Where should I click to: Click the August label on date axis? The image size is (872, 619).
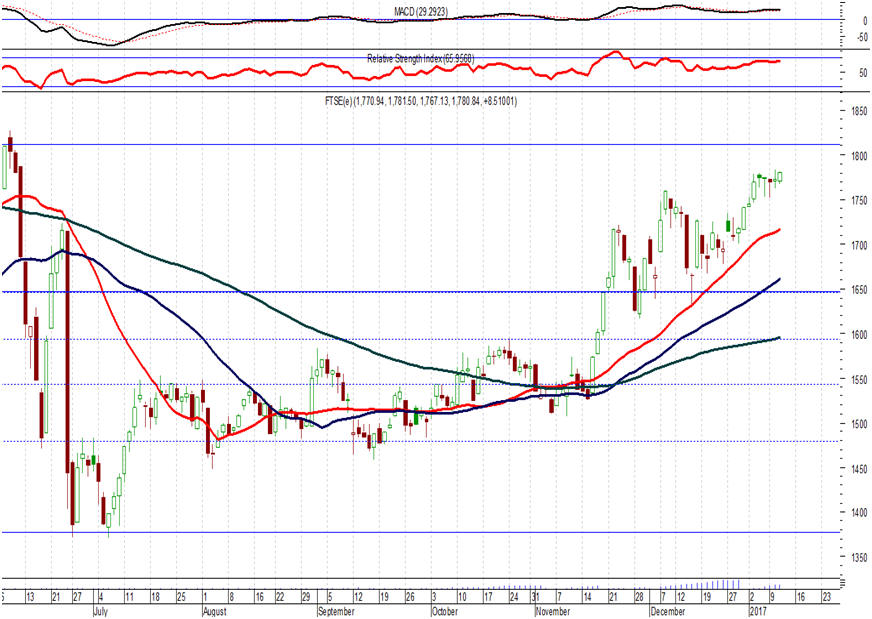216,609
